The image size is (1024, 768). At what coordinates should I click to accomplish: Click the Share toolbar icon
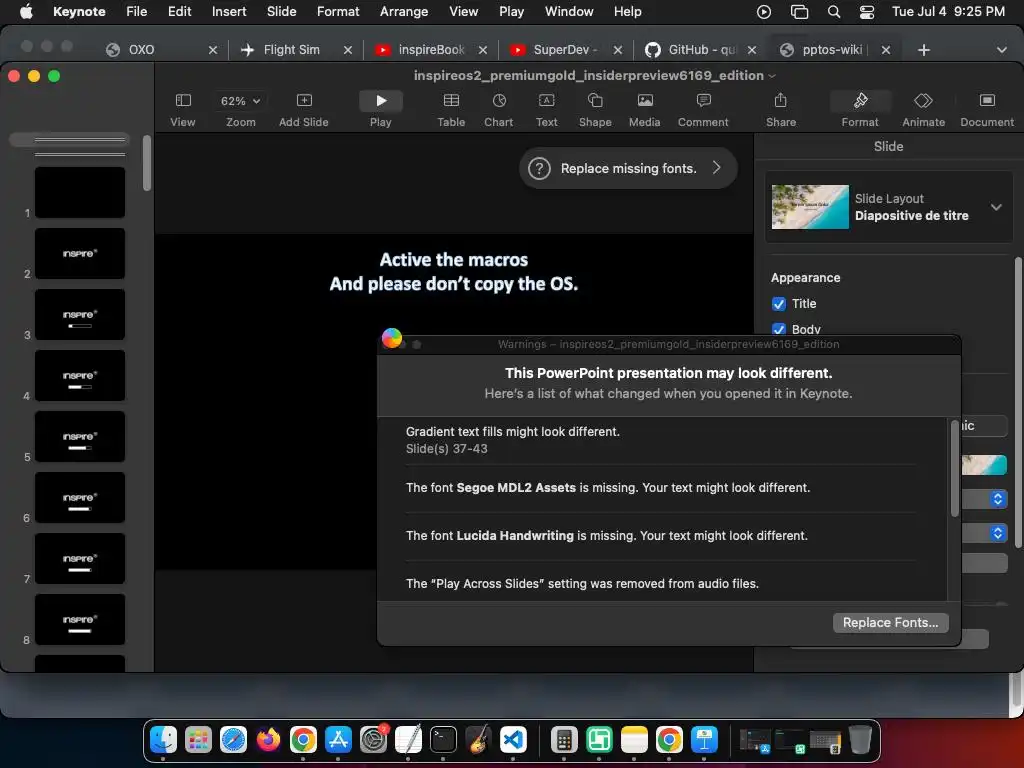coord(780,101)
